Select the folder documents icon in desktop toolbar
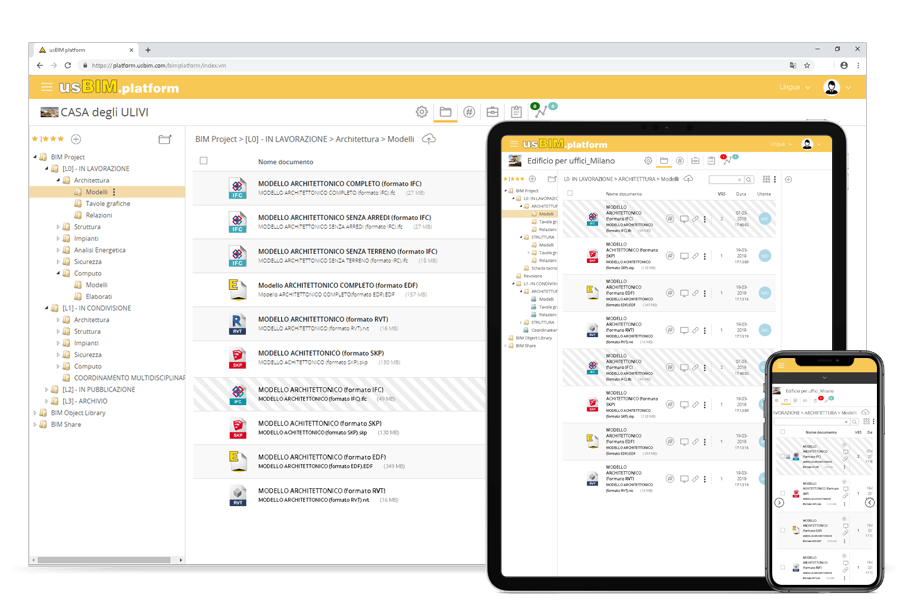 pyautogui.click(x=445, y=112)
